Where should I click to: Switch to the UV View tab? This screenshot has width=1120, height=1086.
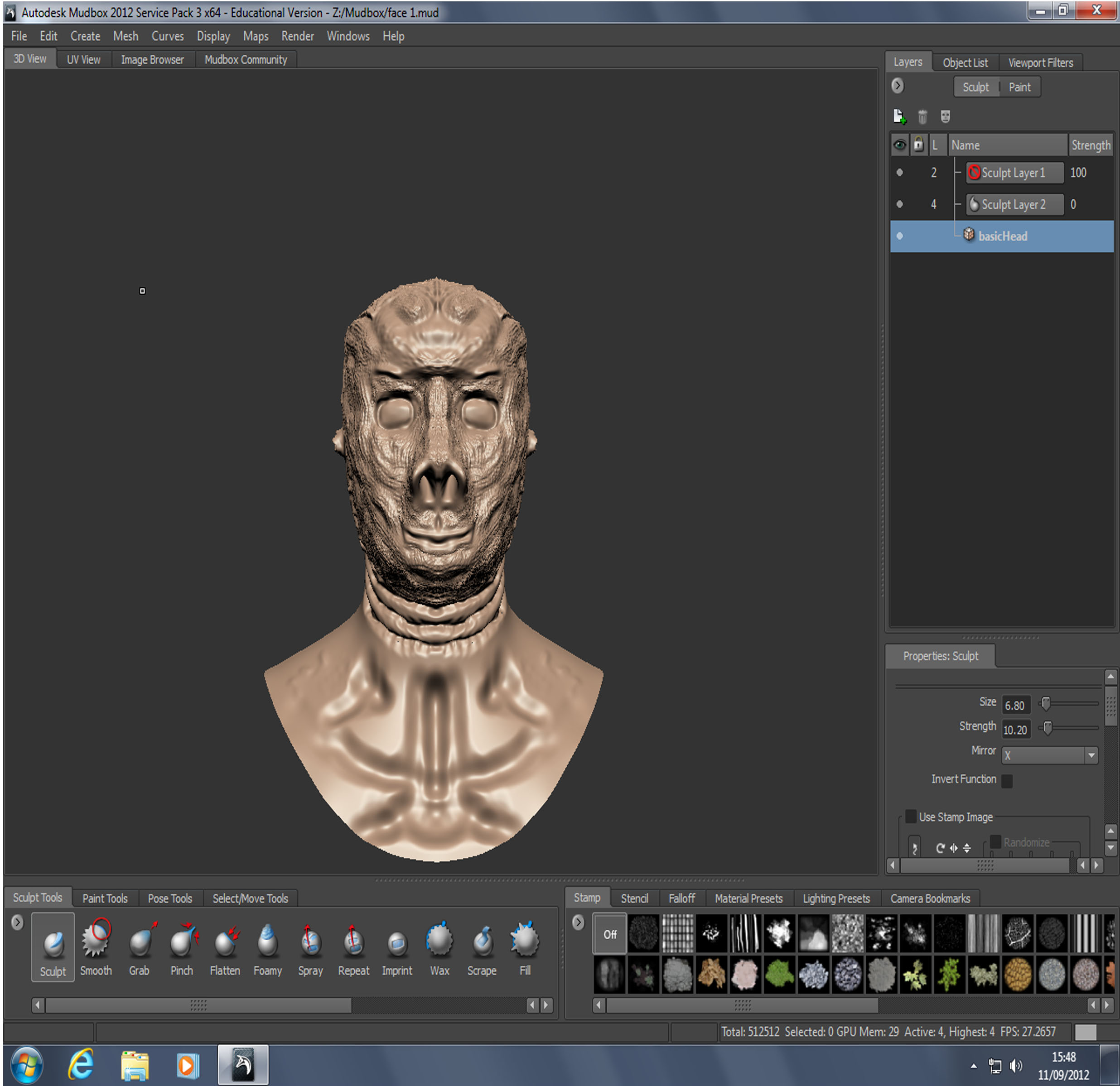point(83,59)
